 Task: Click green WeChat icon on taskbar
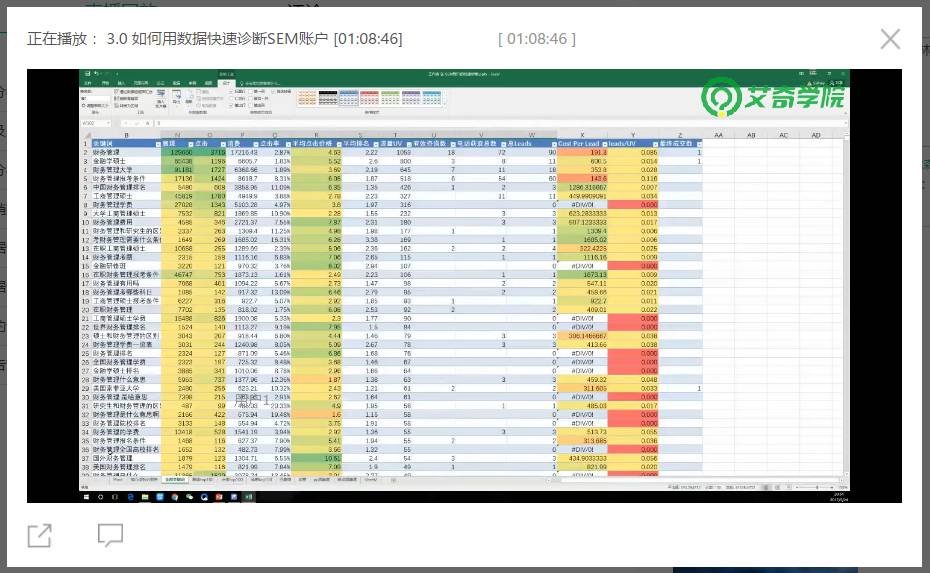[x=189, y=496]
